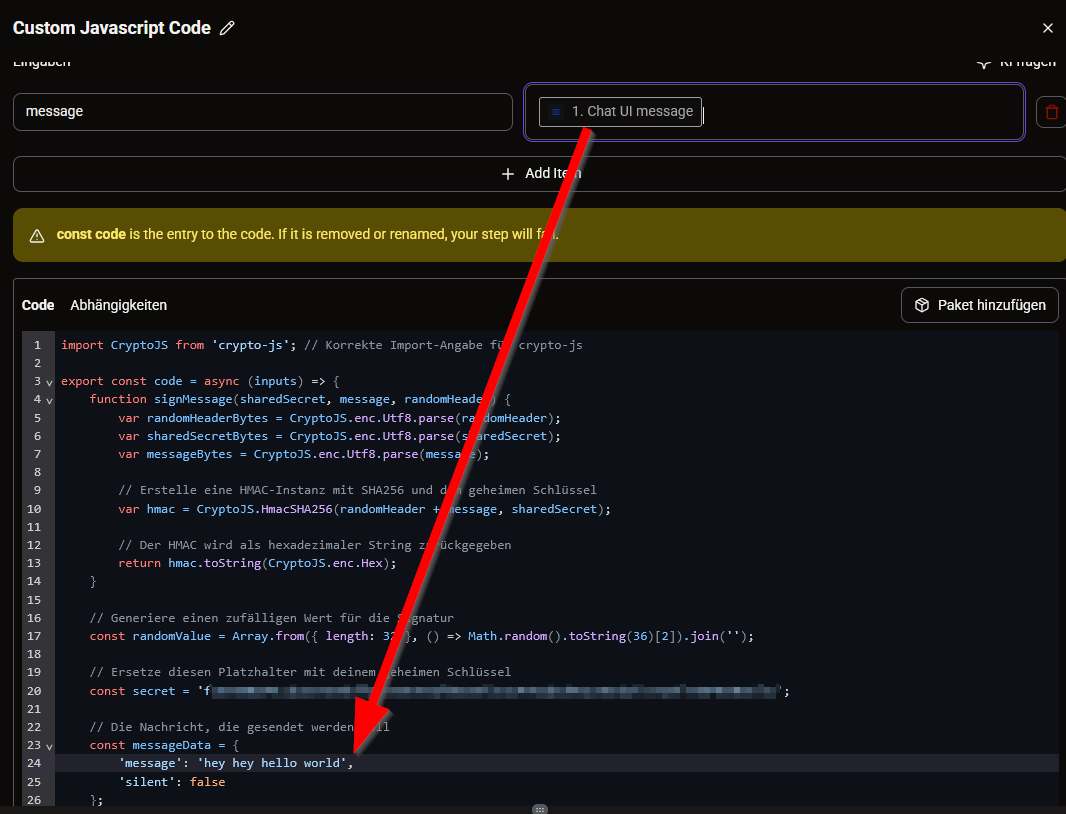Fold the signMessage function at line 4

(x=49, y=400)
